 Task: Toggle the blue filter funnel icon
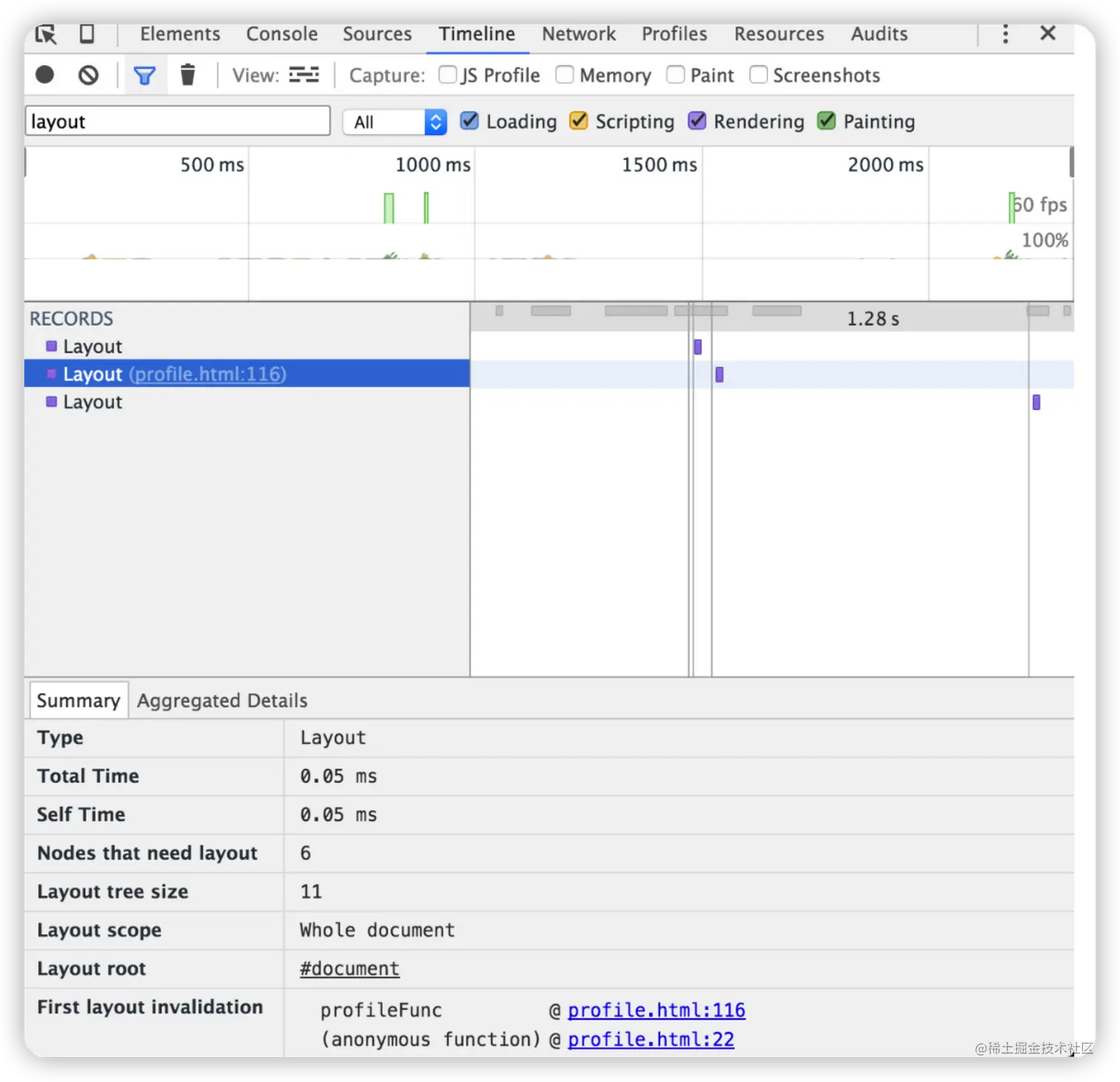tap(144, 75)
